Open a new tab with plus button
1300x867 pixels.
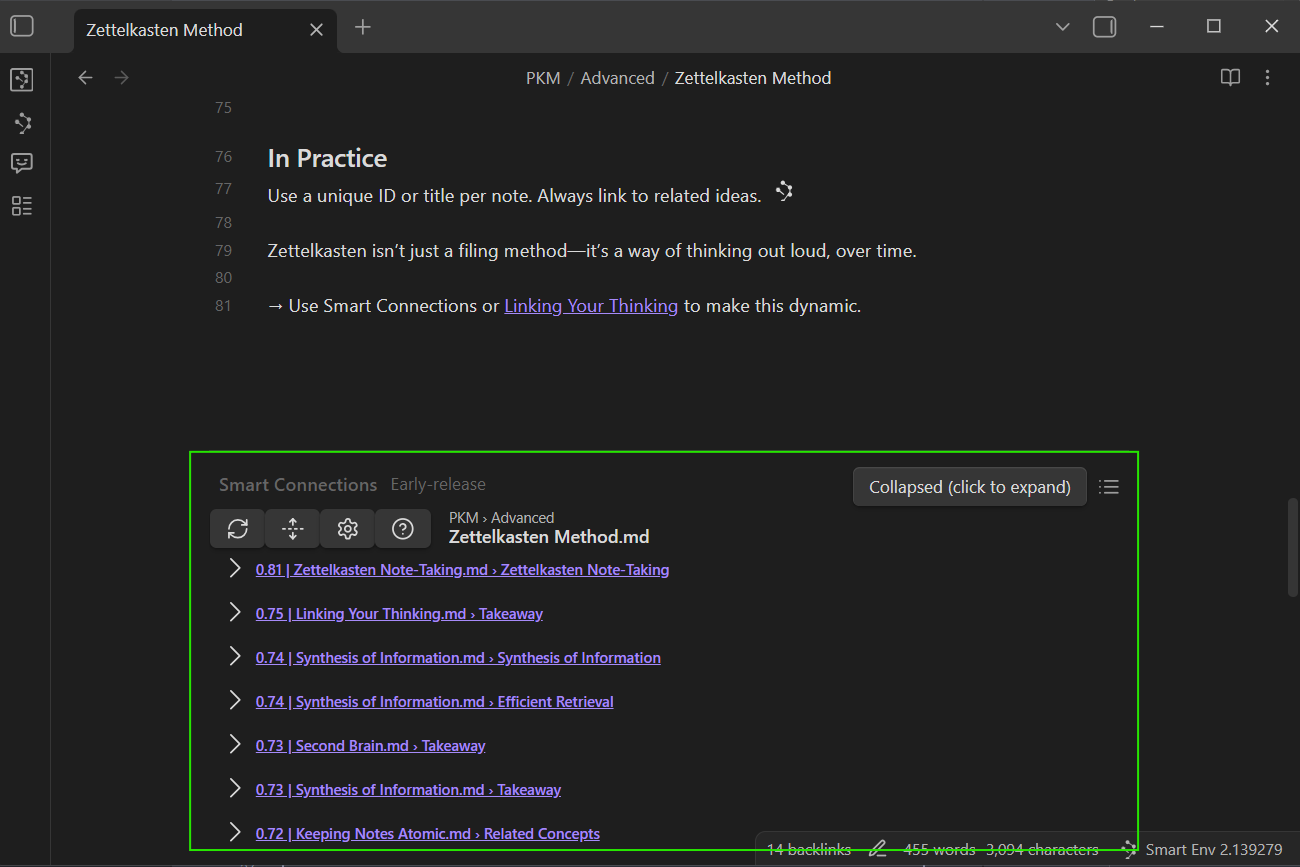point(363,28)
